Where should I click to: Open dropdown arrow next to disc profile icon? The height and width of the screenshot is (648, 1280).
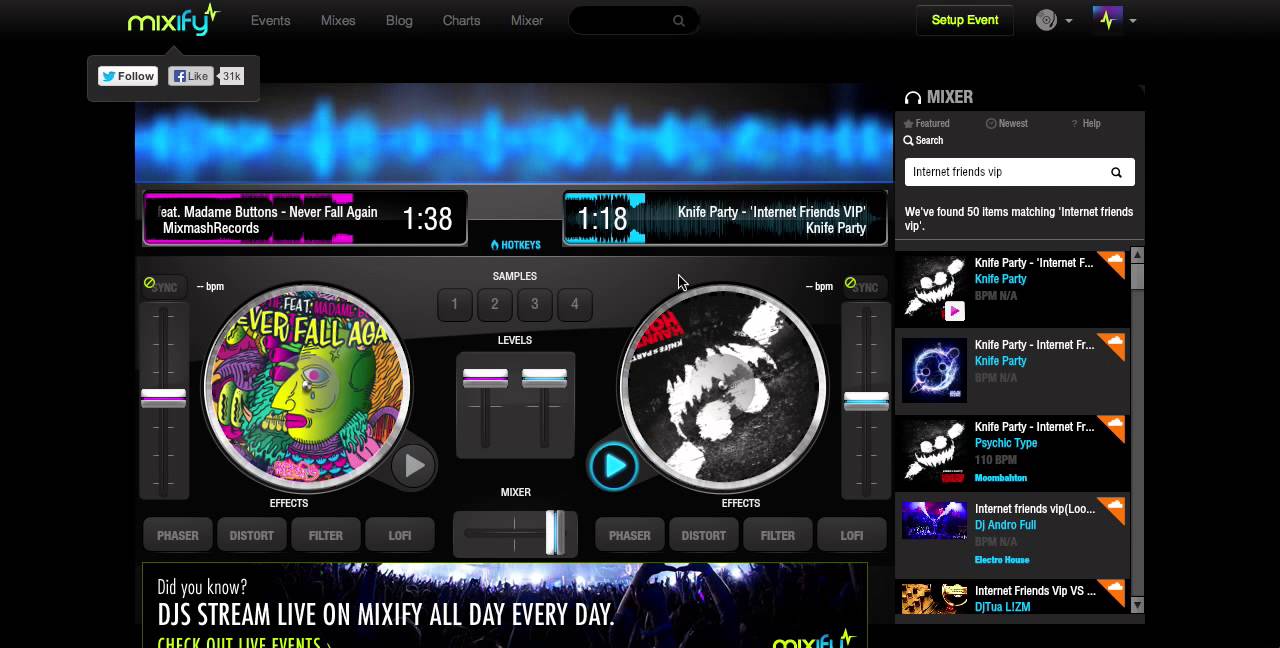[1069, 21]
